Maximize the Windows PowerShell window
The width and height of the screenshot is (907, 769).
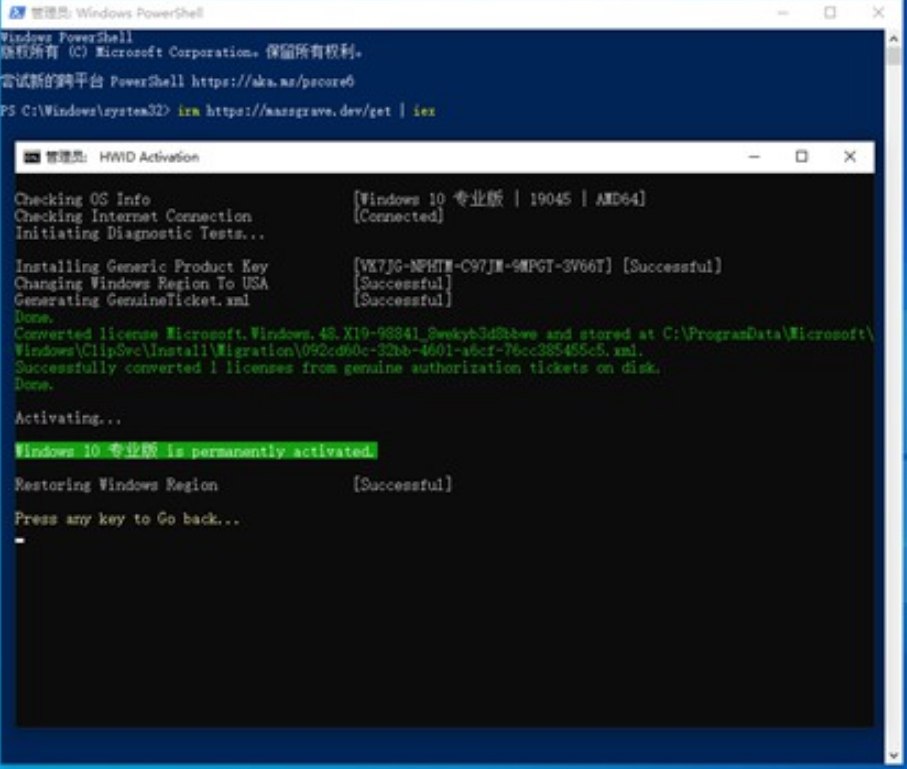click(x=830, y=13)
